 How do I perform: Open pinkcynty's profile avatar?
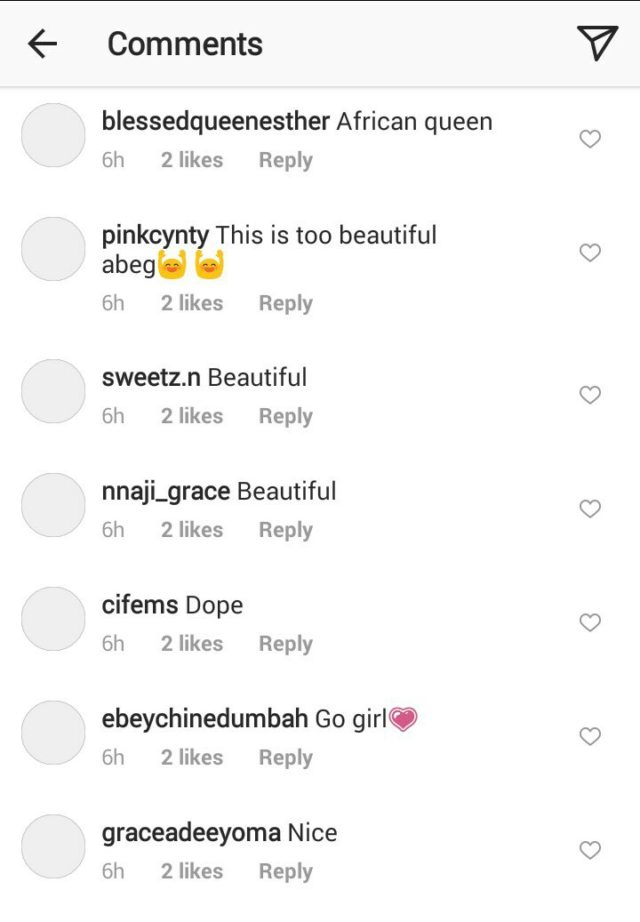(x=53, y=249)
